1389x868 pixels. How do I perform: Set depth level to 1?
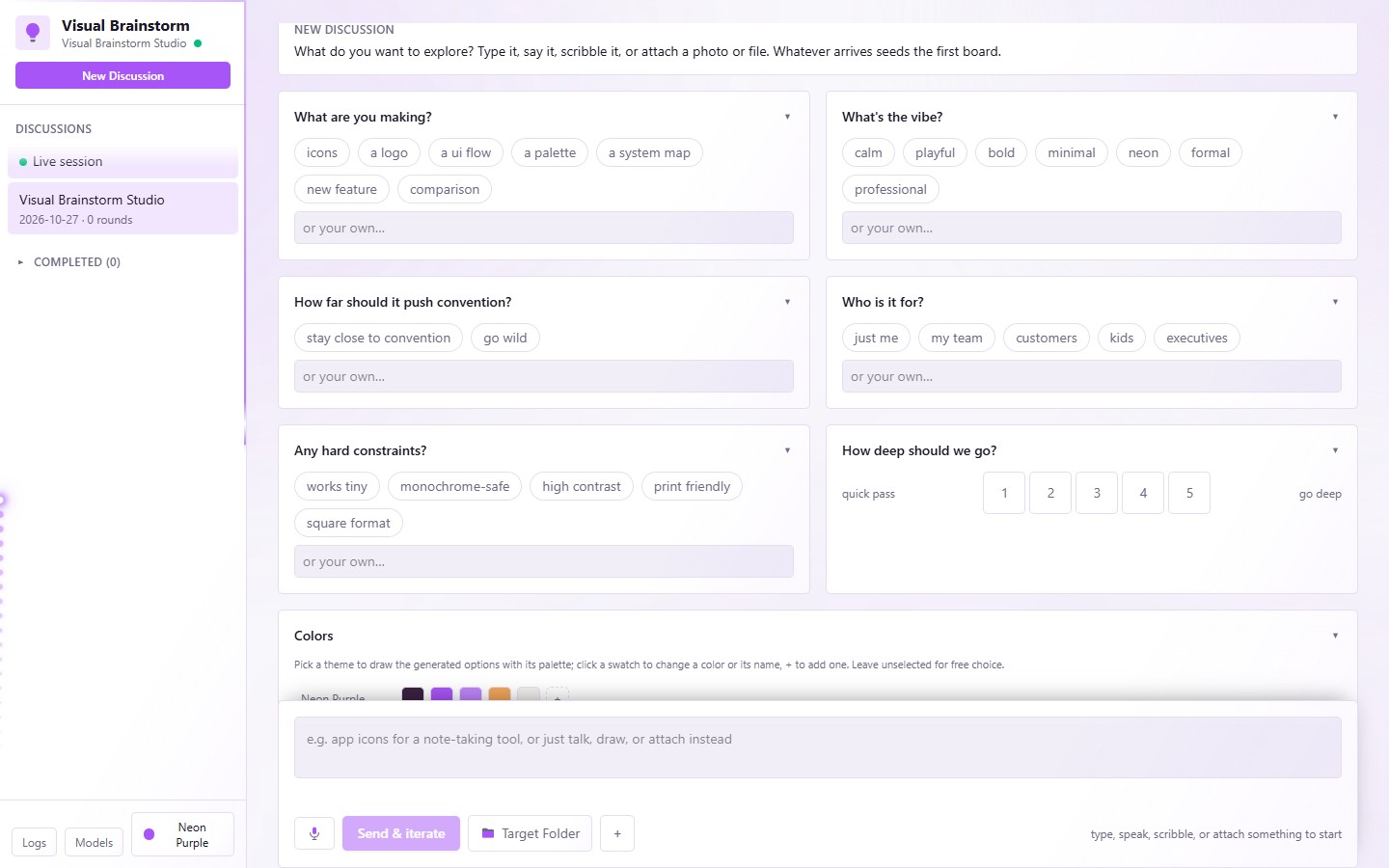coord(1004,493)
